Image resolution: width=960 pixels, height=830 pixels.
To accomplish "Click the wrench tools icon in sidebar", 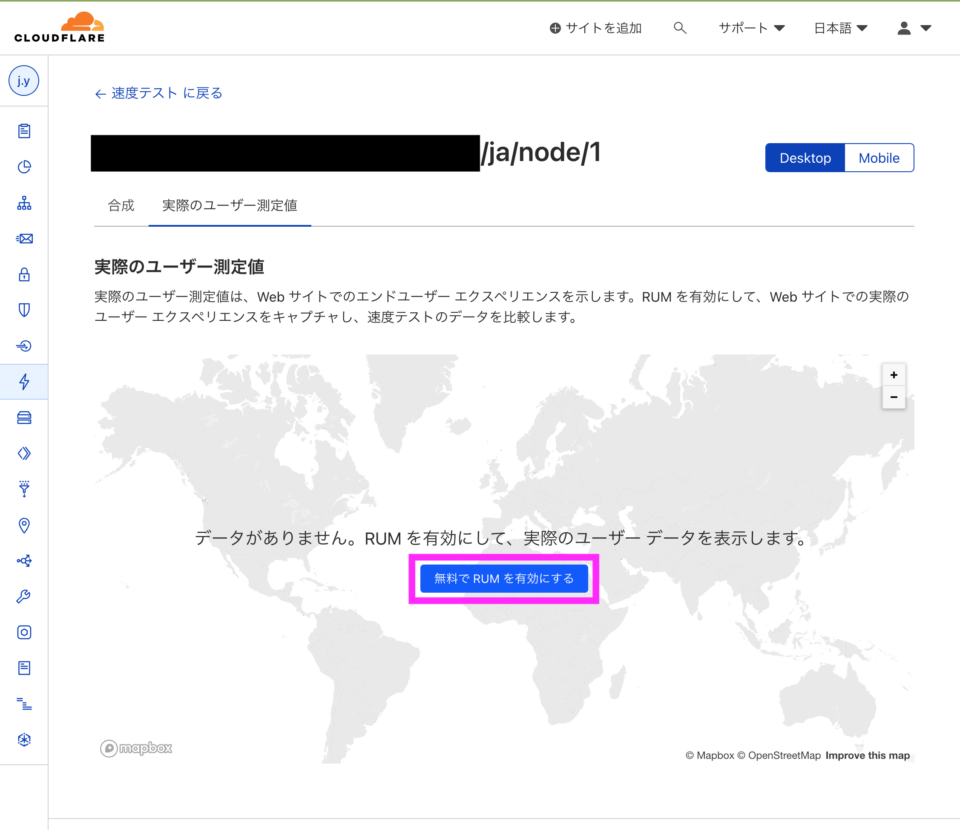I will point(24,597).
